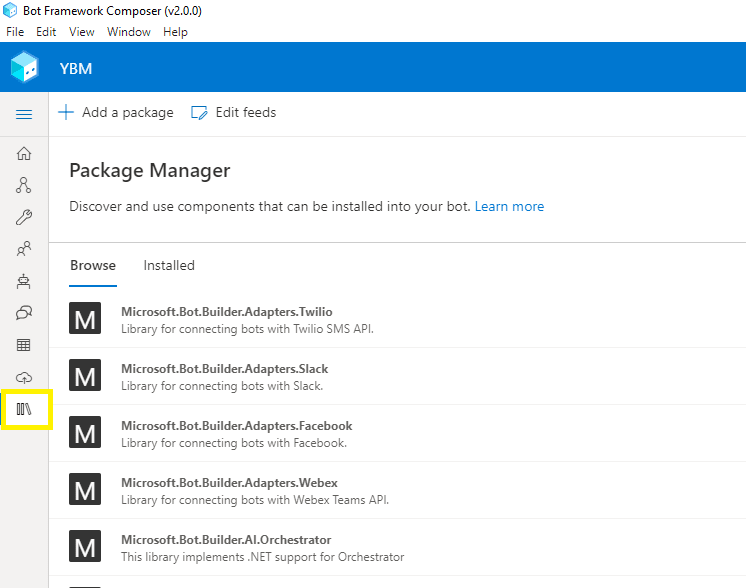This screenshot has width=746, height=588.
Task: Click the Edit feeds pencil icon
Action: (199, 113)
